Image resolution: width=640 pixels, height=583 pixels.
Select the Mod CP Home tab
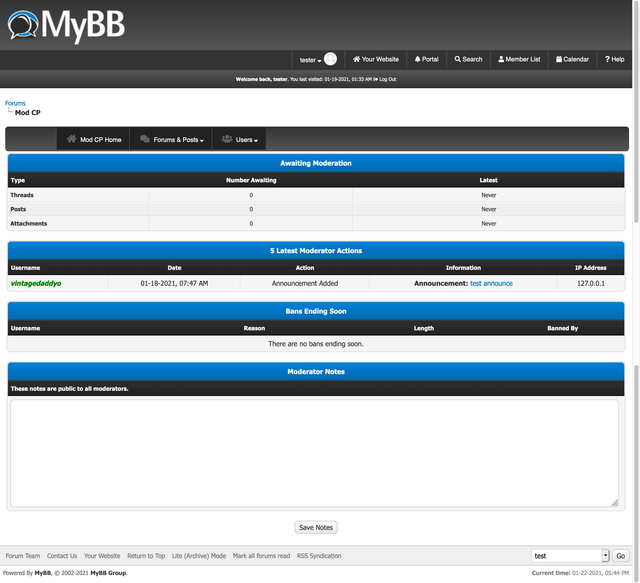coord(94,140)
